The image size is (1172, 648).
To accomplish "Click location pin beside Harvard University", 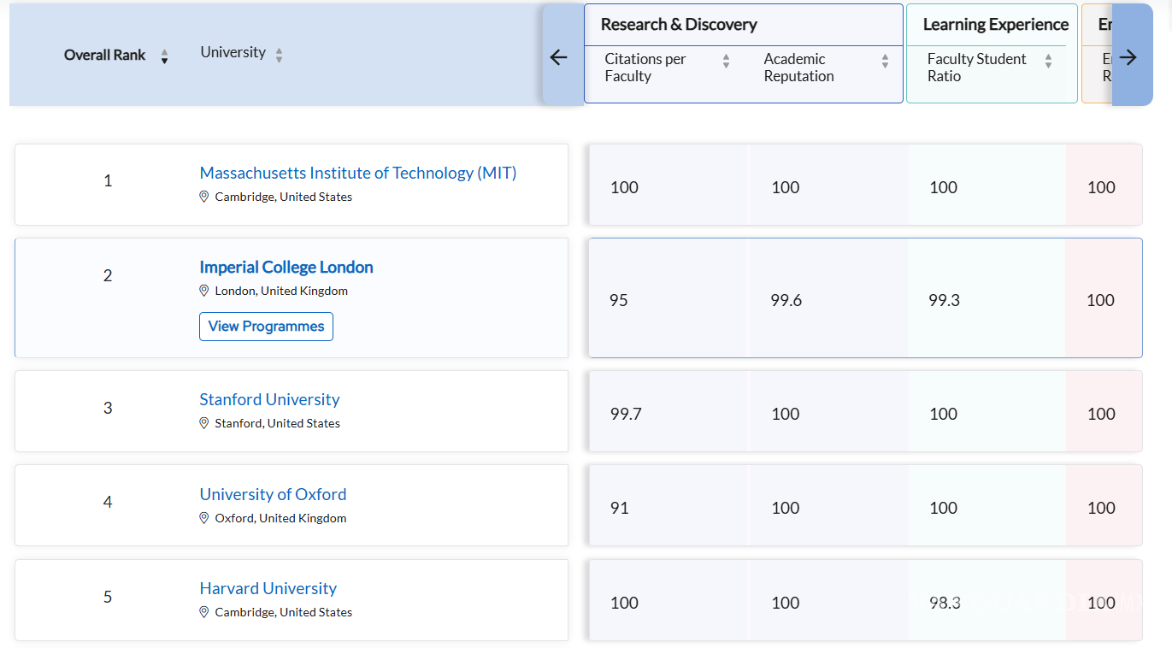I will pos(204,612).
